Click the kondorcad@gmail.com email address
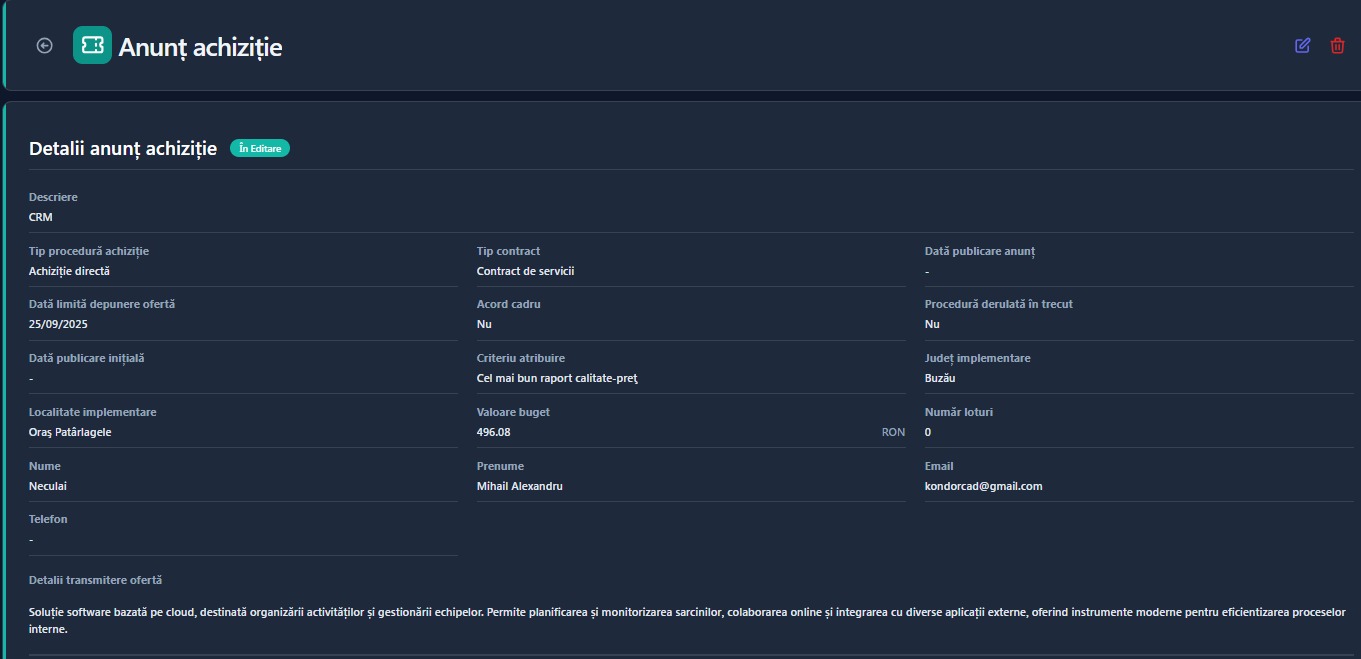 point(983,486)
